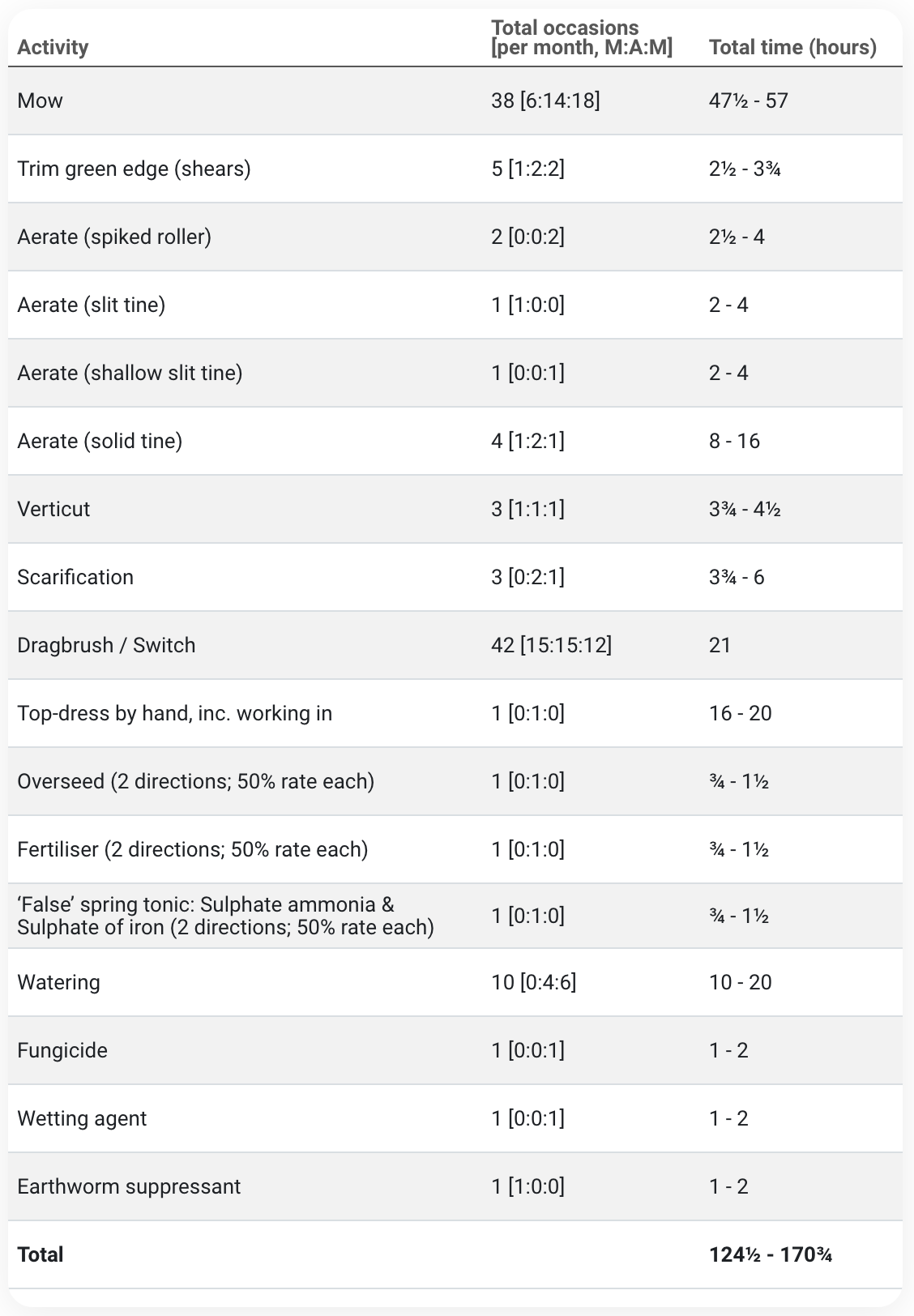The image size is (914, 1316).
Task: Click the bold total time 124½ - 170¾
Action: point(770,1254)
